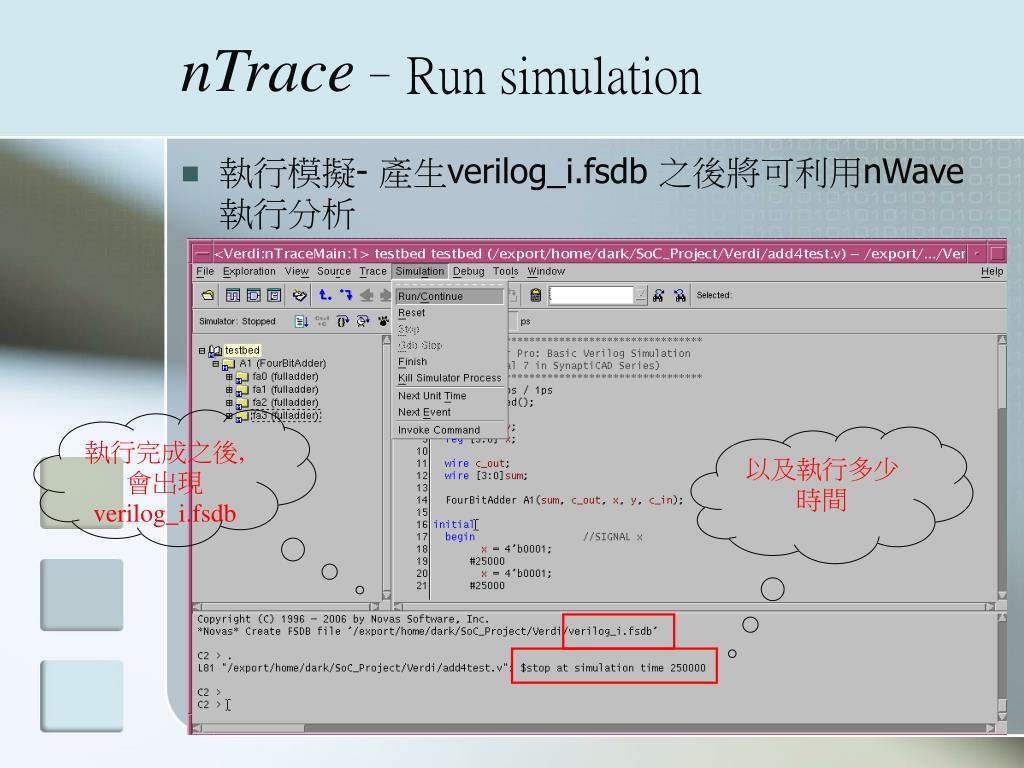Click source line 'FourBitAdder A1(sum, c_out, x, y, c_in);'
This screenshot has height=768, width=1024.
point(564,500)
